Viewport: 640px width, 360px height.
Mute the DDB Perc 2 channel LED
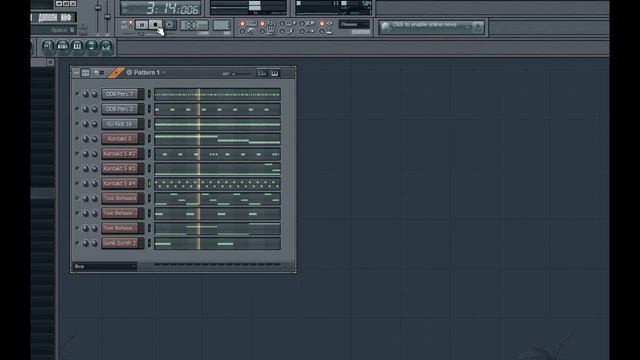77,109
